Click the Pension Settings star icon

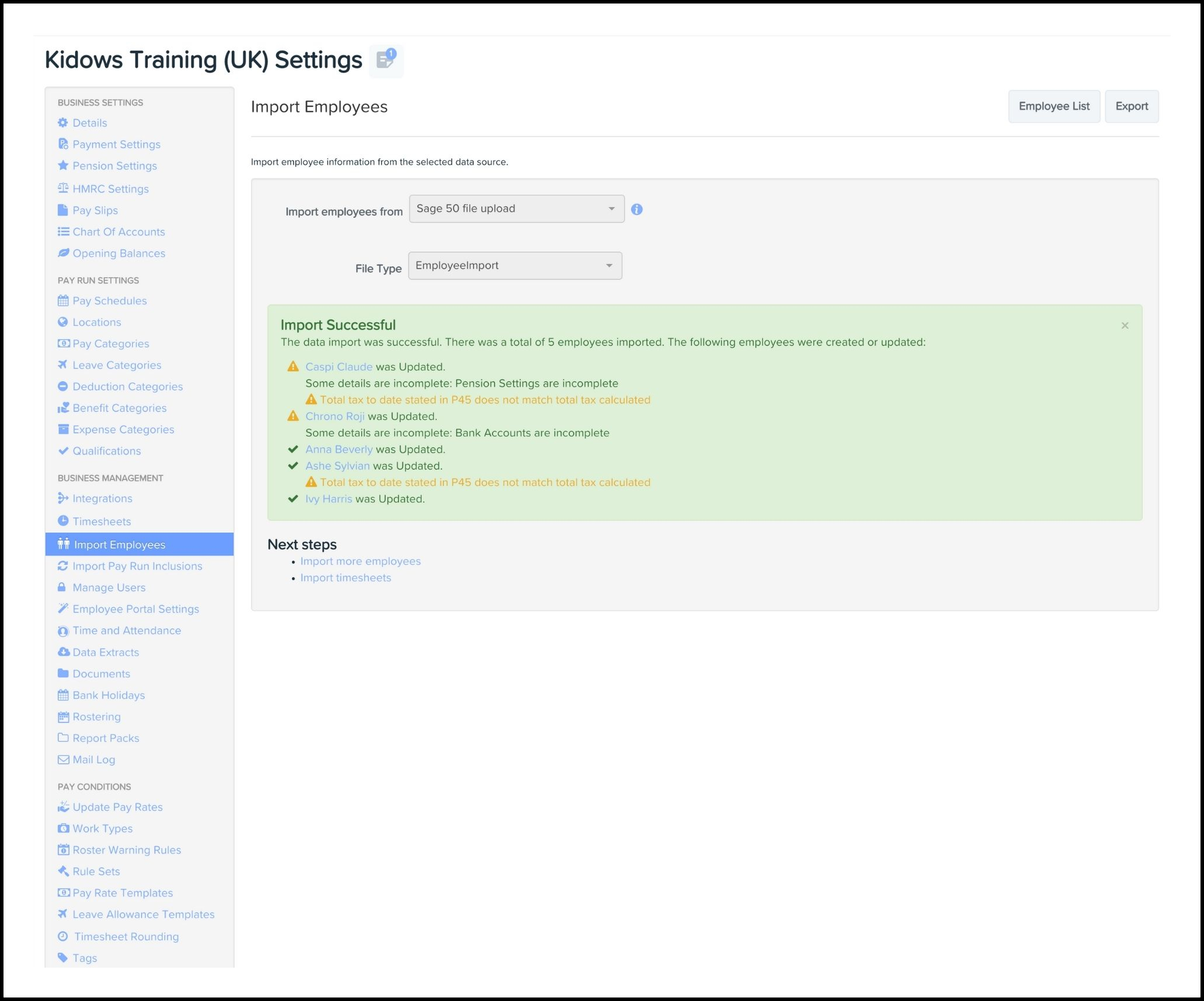pos(63,166)
